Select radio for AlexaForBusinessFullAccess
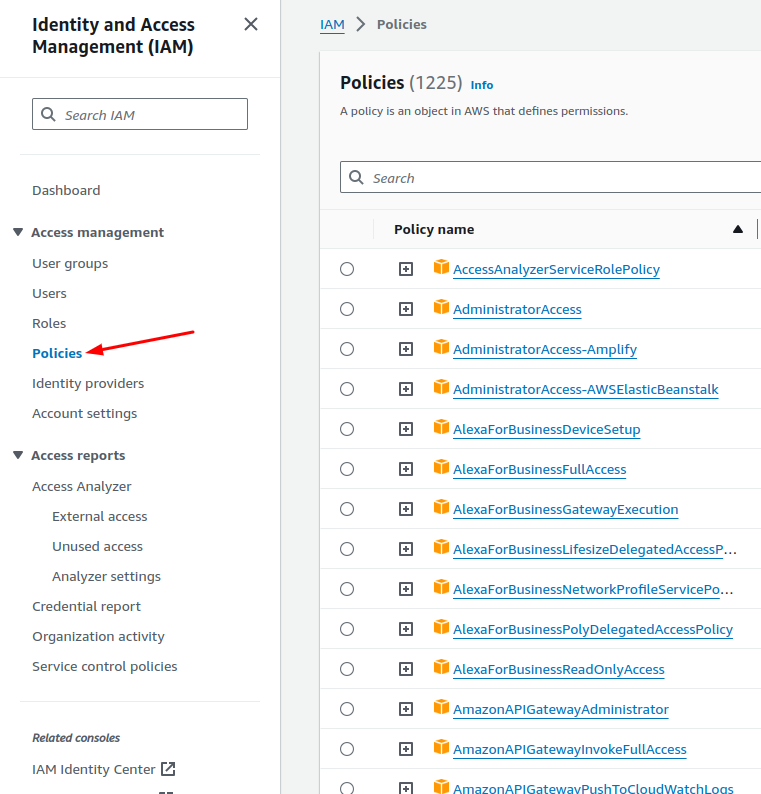 click(347, 469)
